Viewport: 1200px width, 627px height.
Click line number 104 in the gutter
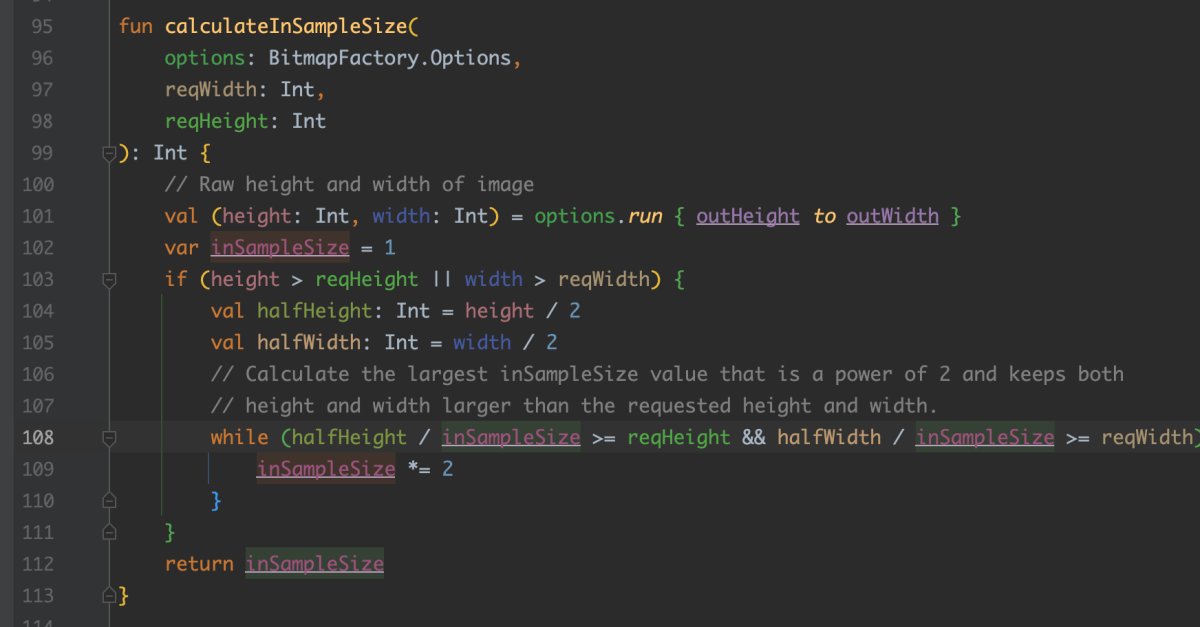(x=37, y=311)
